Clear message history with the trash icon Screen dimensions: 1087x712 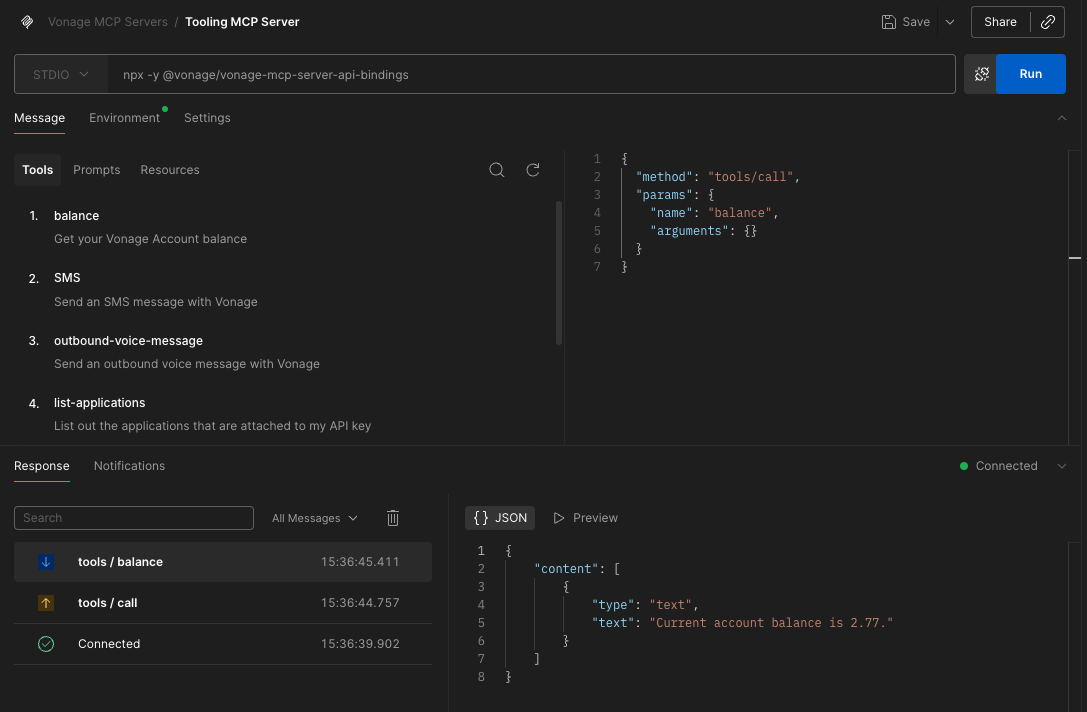[393, 518]
